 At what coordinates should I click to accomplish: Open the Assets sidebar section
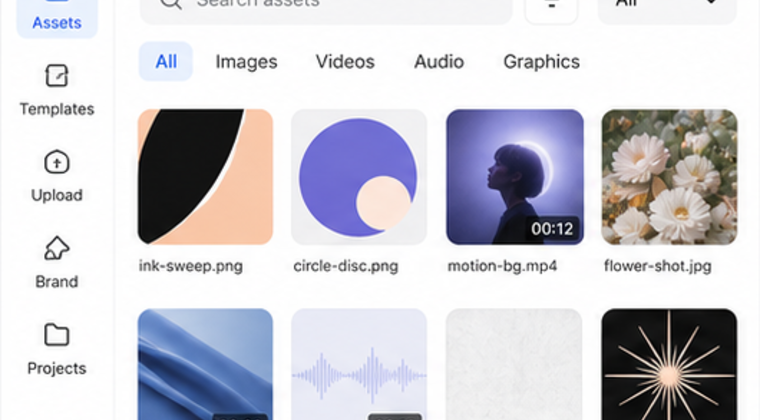pyautogui.click(x=57, y=17)
